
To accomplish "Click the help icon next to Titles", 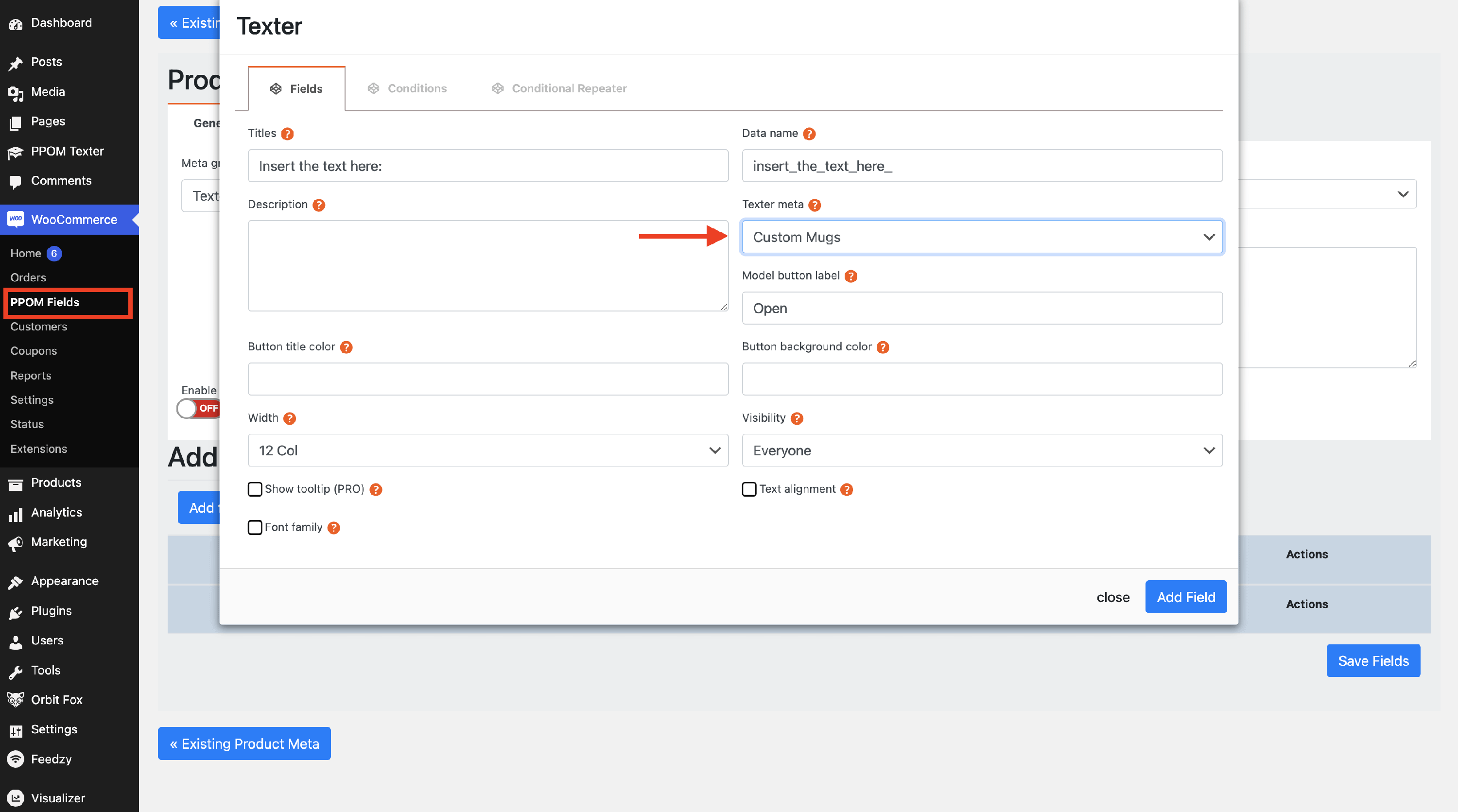I will pos(288,134).
